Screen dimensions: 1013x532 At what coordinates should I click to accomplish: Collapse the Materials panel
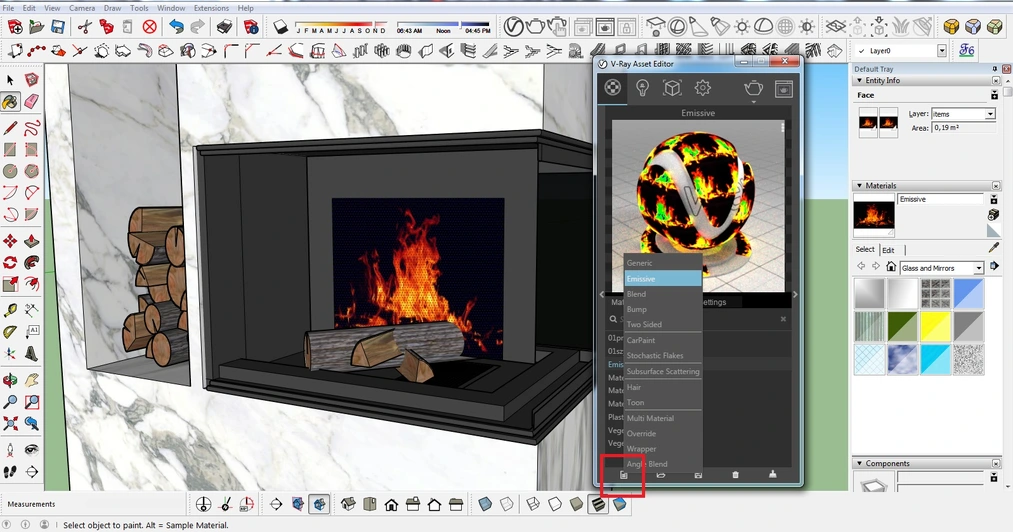pyautogui.click(x=859, y=186)
